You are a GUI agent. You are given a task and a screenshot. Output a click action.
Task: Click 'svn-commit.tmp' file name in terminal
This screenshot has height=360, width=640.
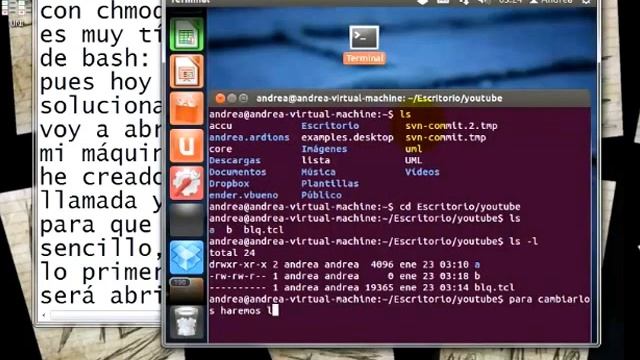tap(445, 138)
